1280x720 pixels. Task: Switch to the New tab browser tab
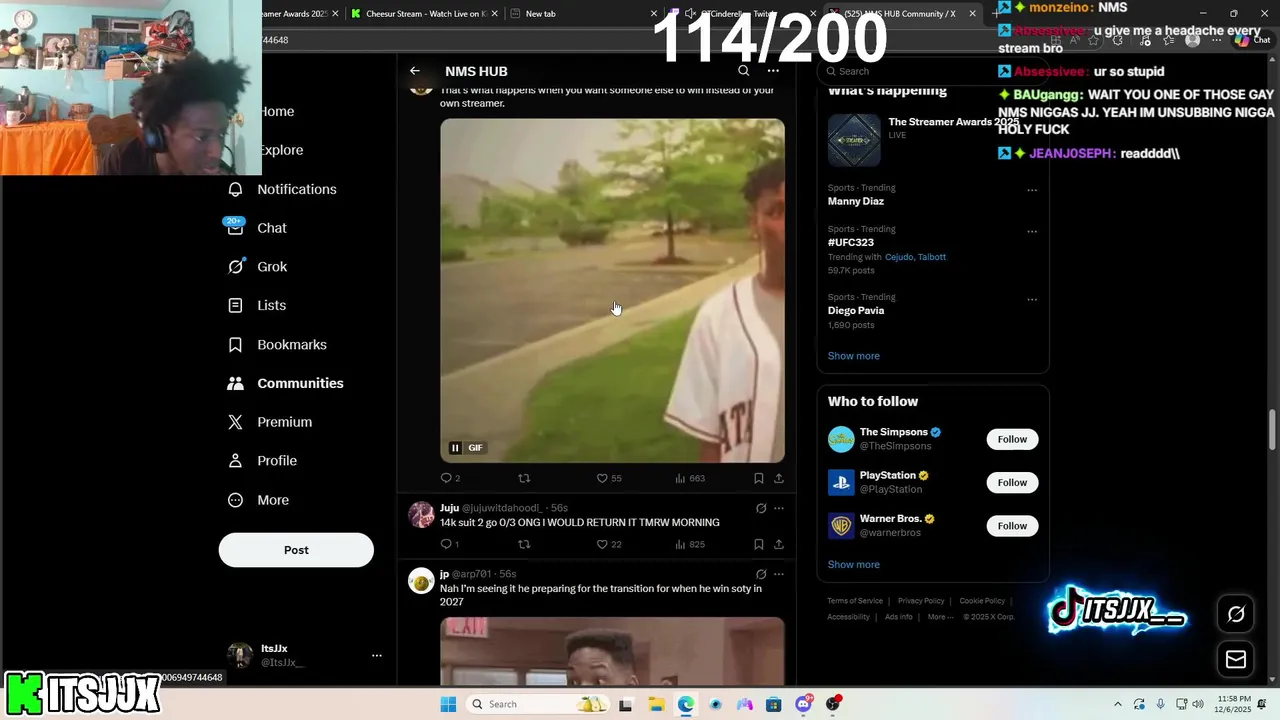582,13
